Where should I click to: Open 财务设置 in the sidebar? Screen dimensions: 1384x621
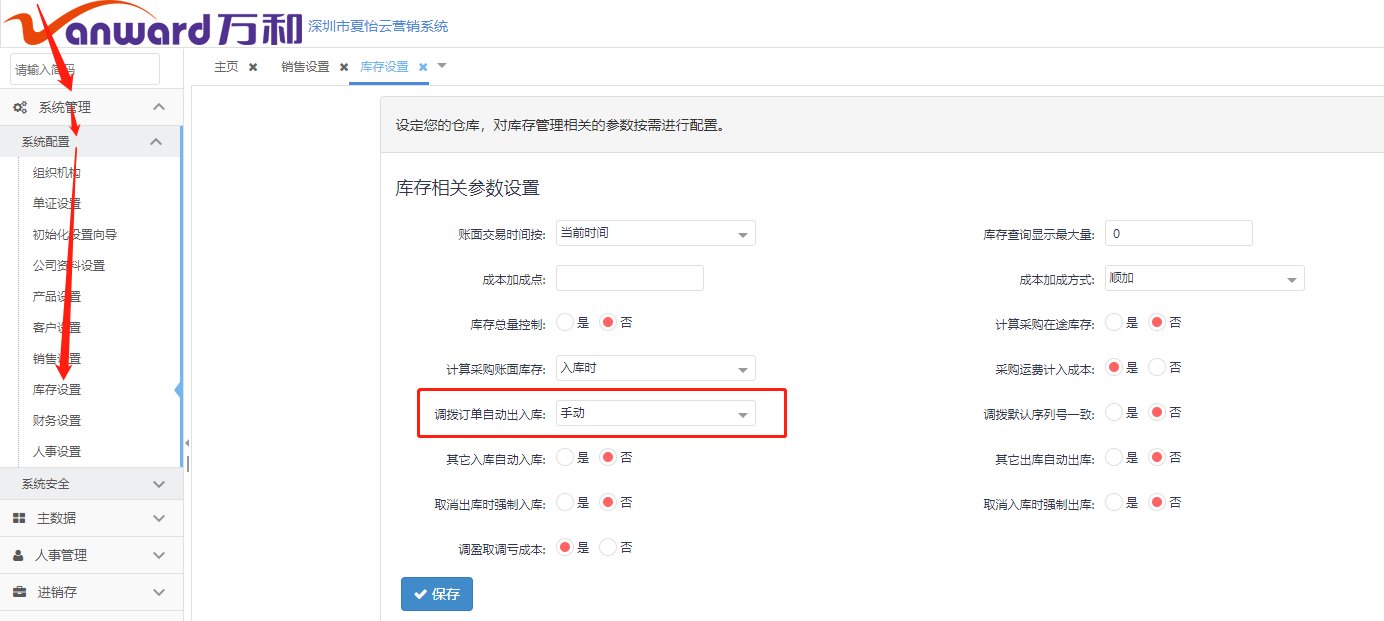[57, 421]
